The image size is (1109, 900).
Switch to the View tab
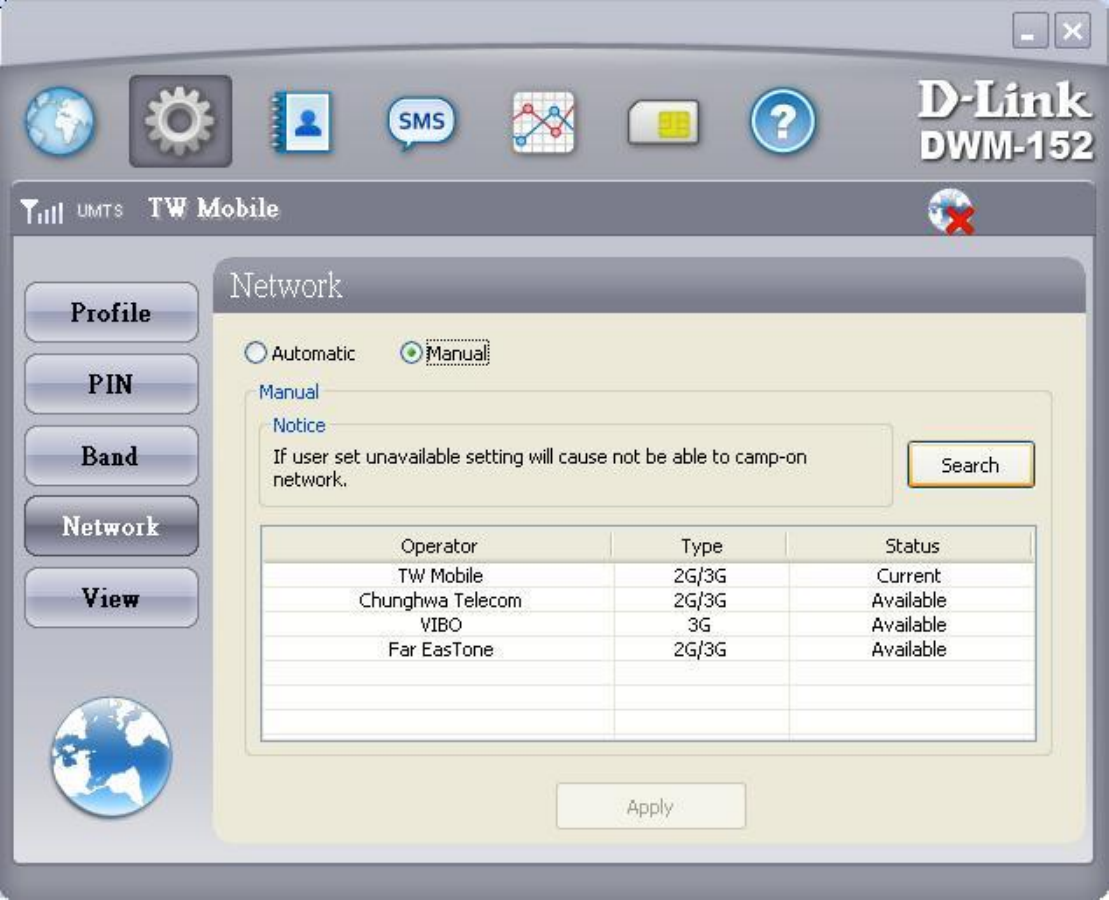pyautogui.click(x=111, y=598)
